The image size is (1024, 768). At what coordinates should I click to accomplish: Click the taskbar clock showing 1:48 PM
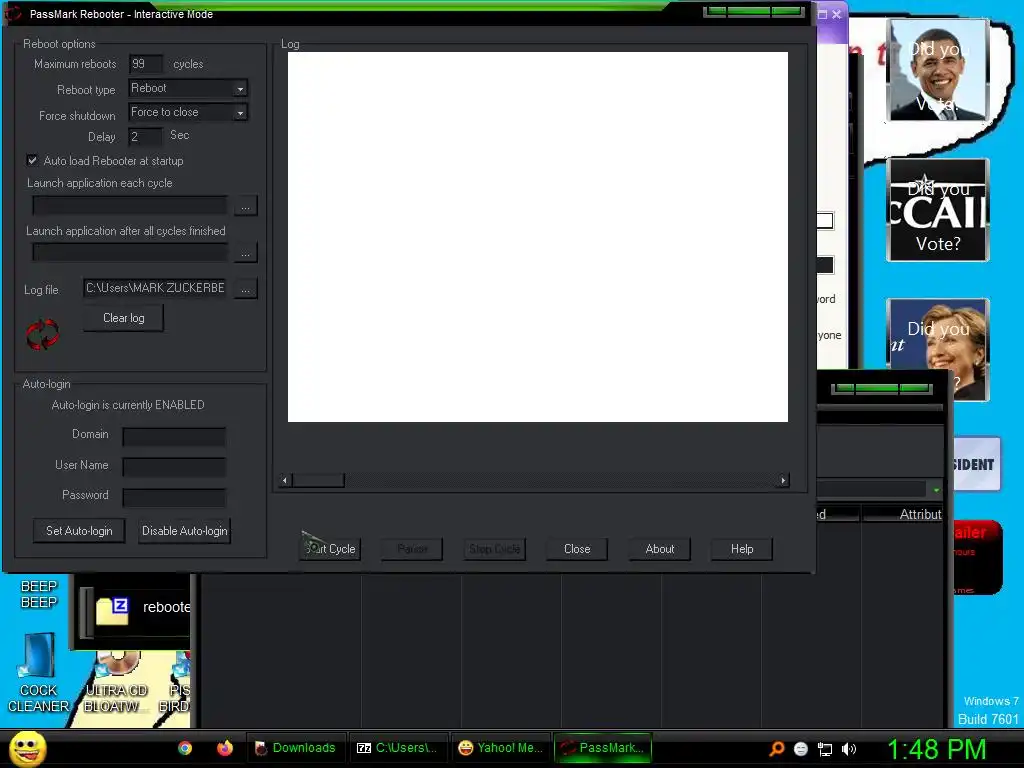[x=936, y=748]
